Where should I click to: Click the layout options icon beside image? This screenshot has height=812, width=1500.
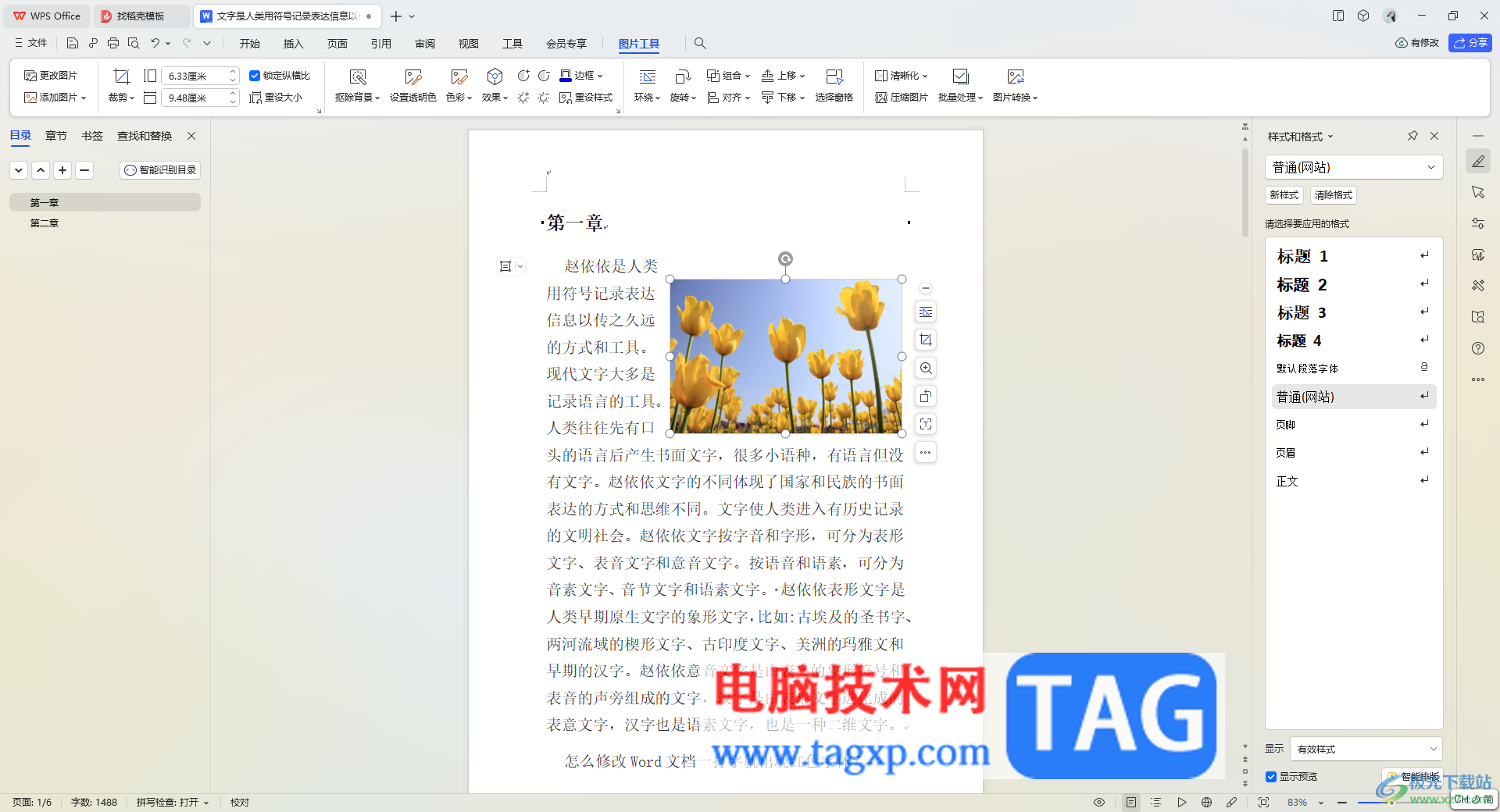[926, 312]
